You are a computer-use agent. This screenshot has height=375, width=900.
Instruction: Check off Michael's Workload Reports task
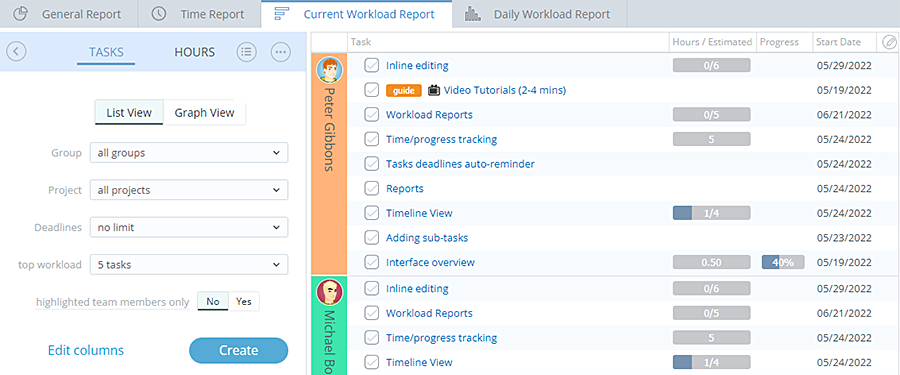[372, 313]
